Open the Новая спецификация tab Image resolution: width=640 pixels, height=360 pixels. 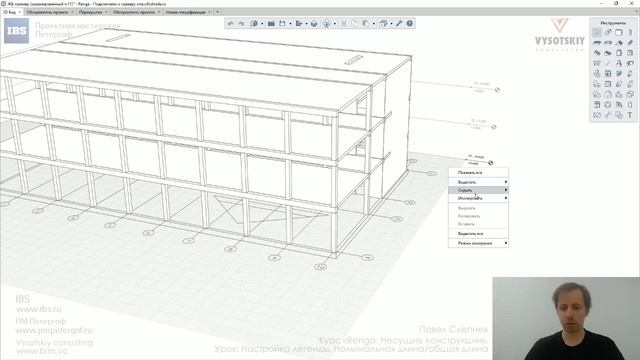[x=186, y=12]
